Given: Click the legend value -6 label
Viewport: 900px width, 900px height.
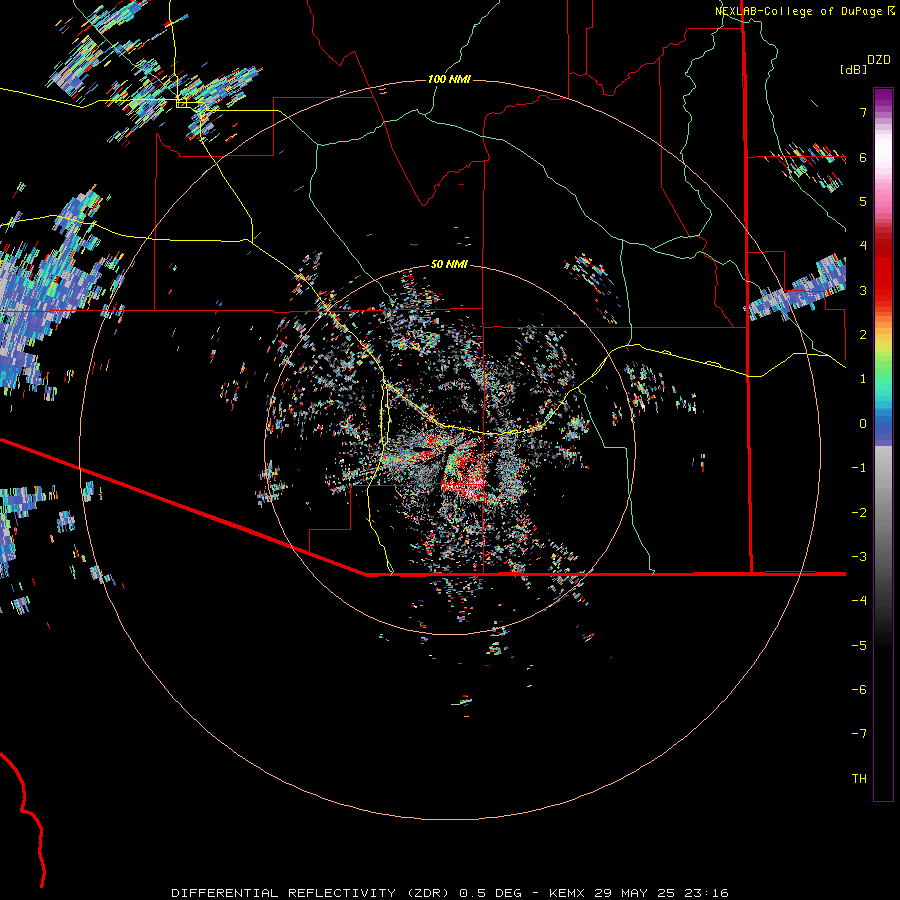Looking at the screenshot, I should [x=859, y=690].
